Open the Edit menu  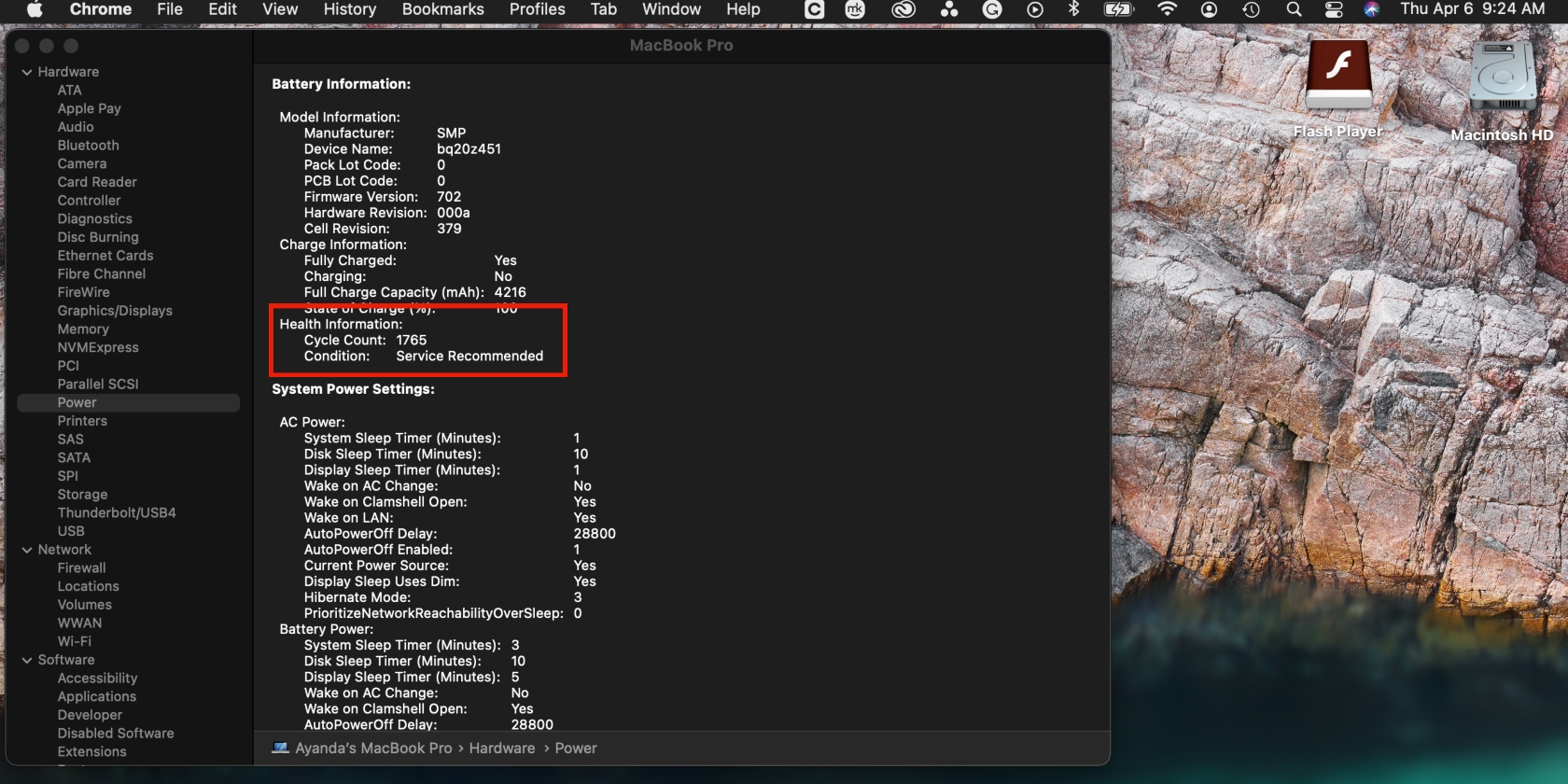point(222,9)
